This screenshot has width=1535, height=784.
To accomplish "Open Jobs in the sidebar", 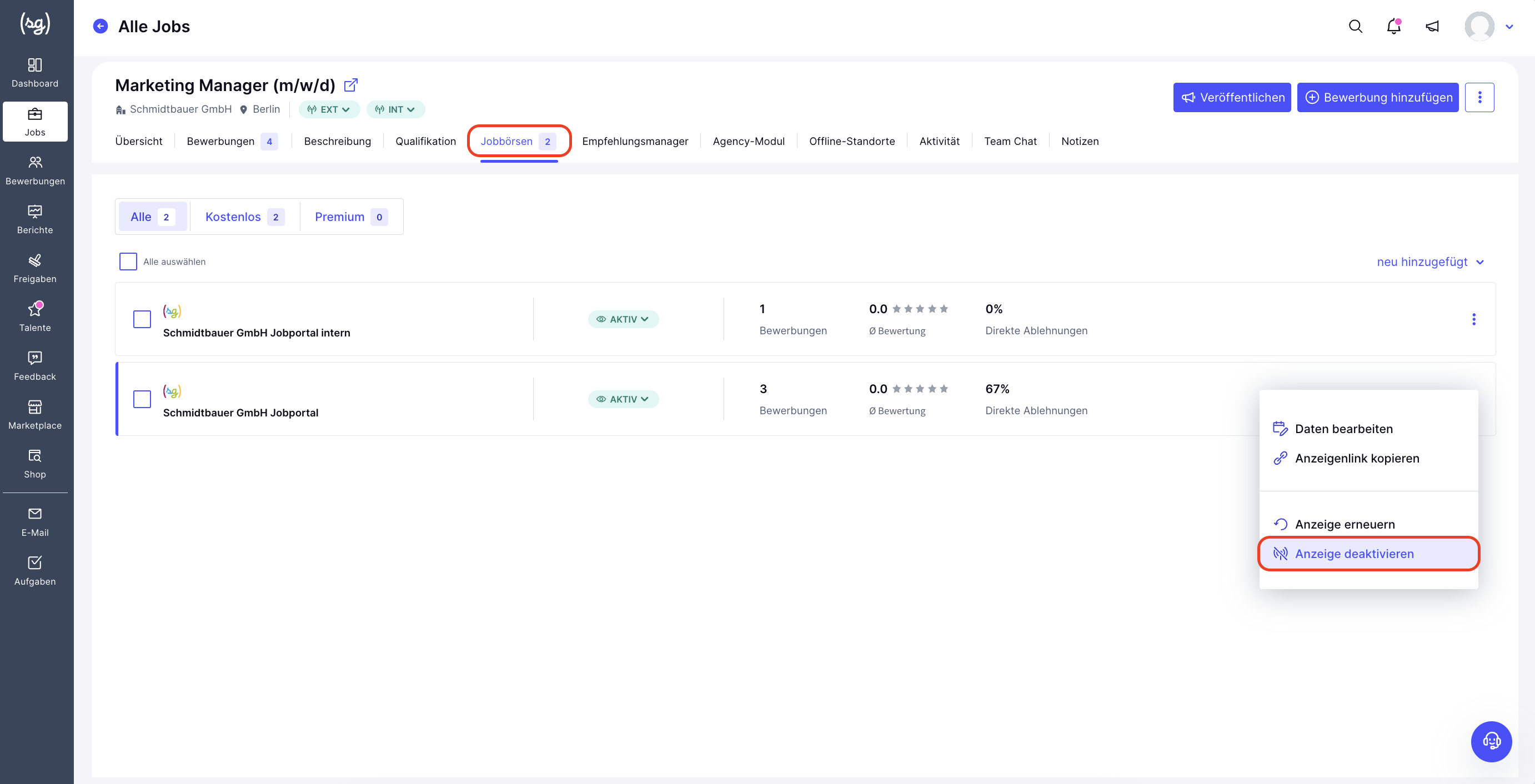I will pos(35,122).
